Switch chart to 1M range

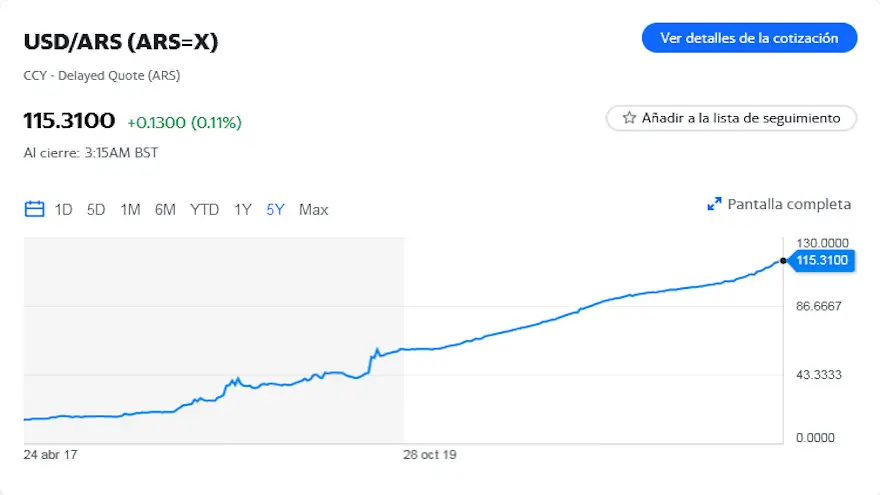pyautogui.click(x=130, y=209)
